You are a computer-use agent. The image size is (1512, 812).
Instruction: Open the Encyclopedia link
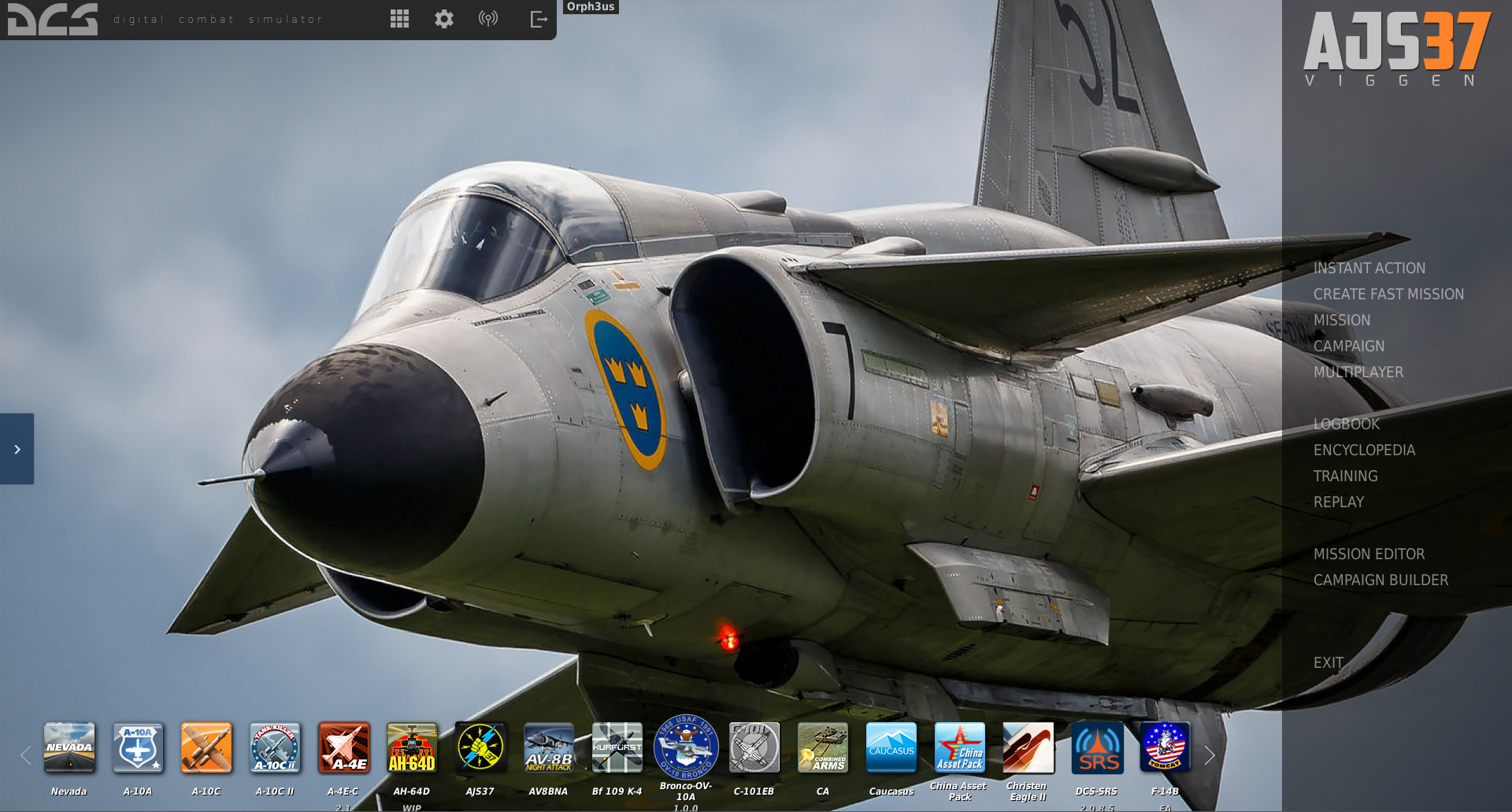[1364, 450]
